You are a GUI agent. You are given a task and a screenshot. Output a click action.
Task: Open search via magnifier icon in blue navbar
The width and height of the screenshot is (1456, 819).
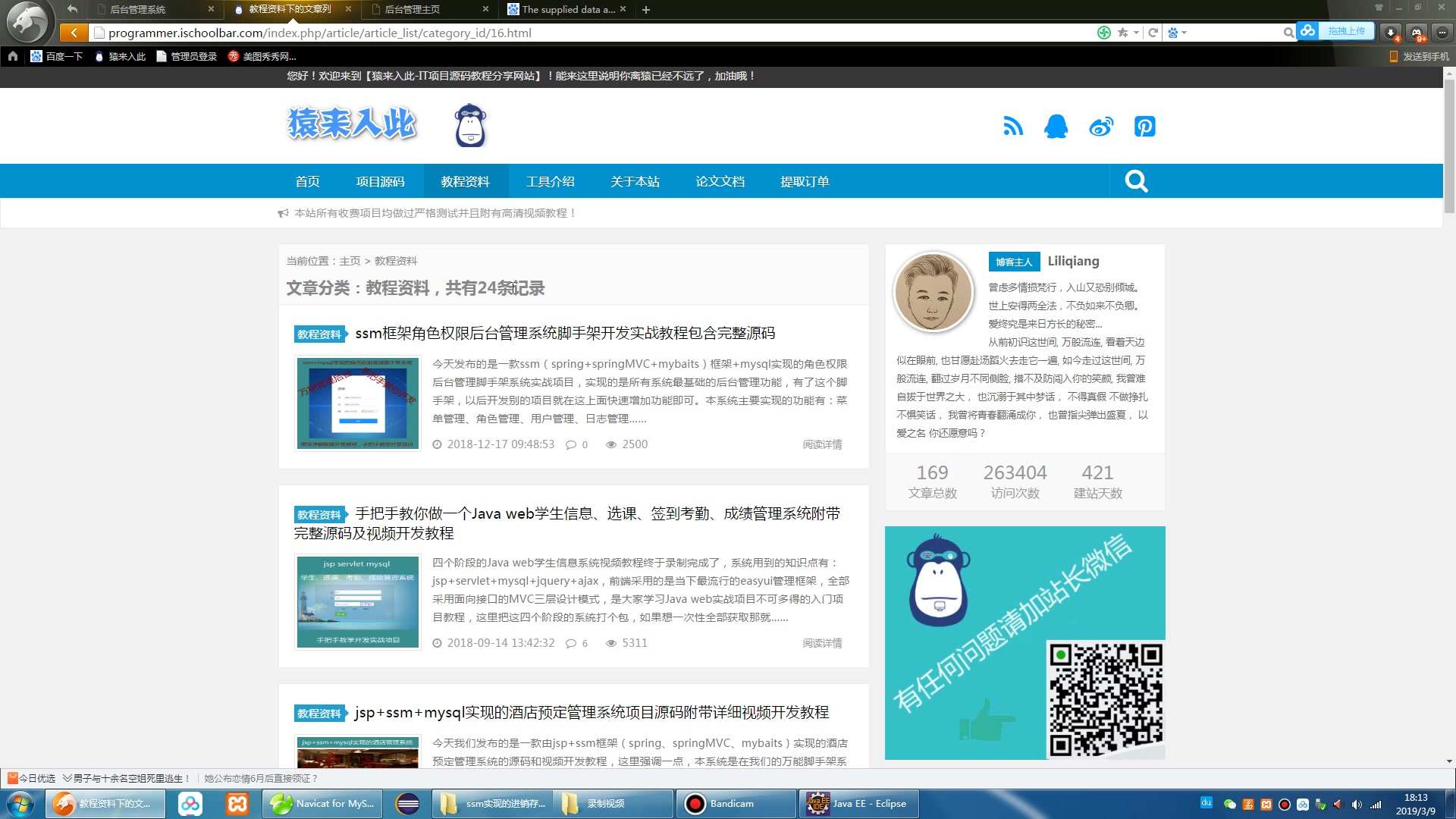(x=1134, y=180)
